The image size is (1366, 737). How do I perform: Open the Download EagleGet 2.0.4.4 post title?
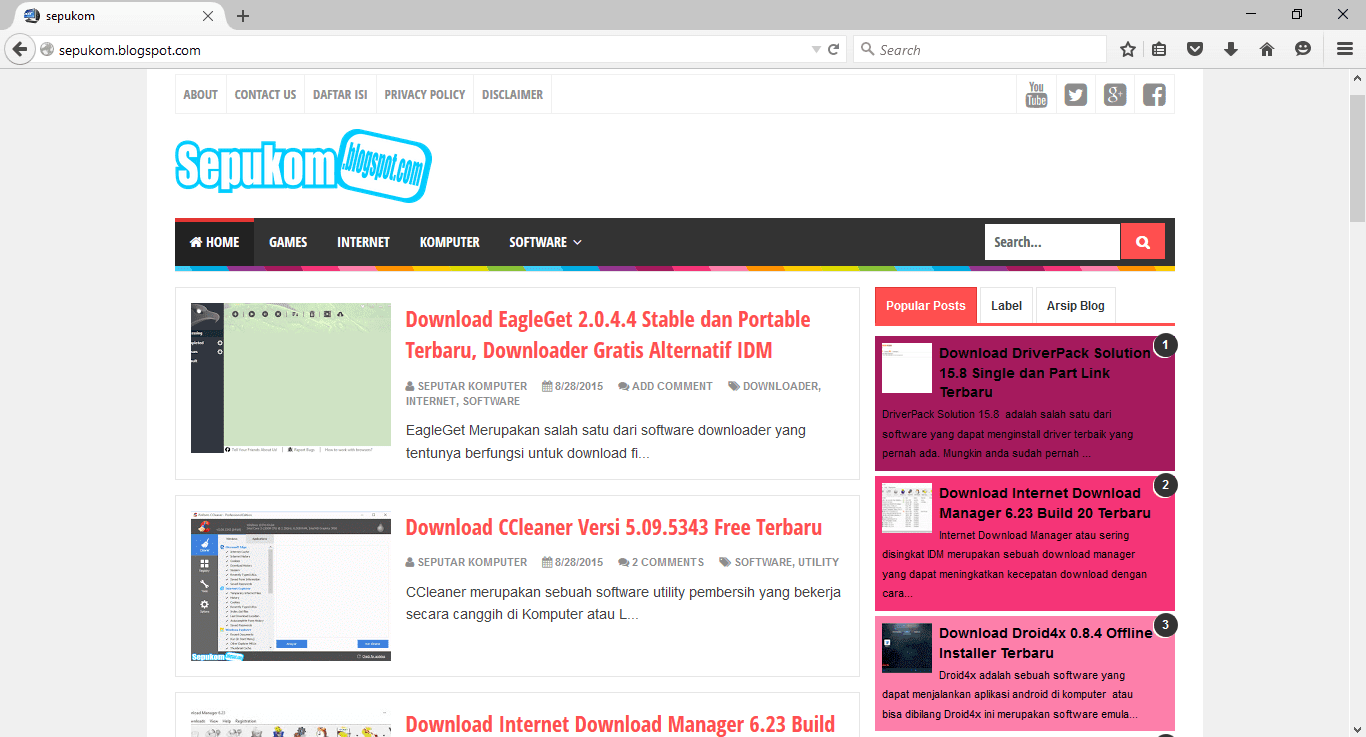point(608,335)
